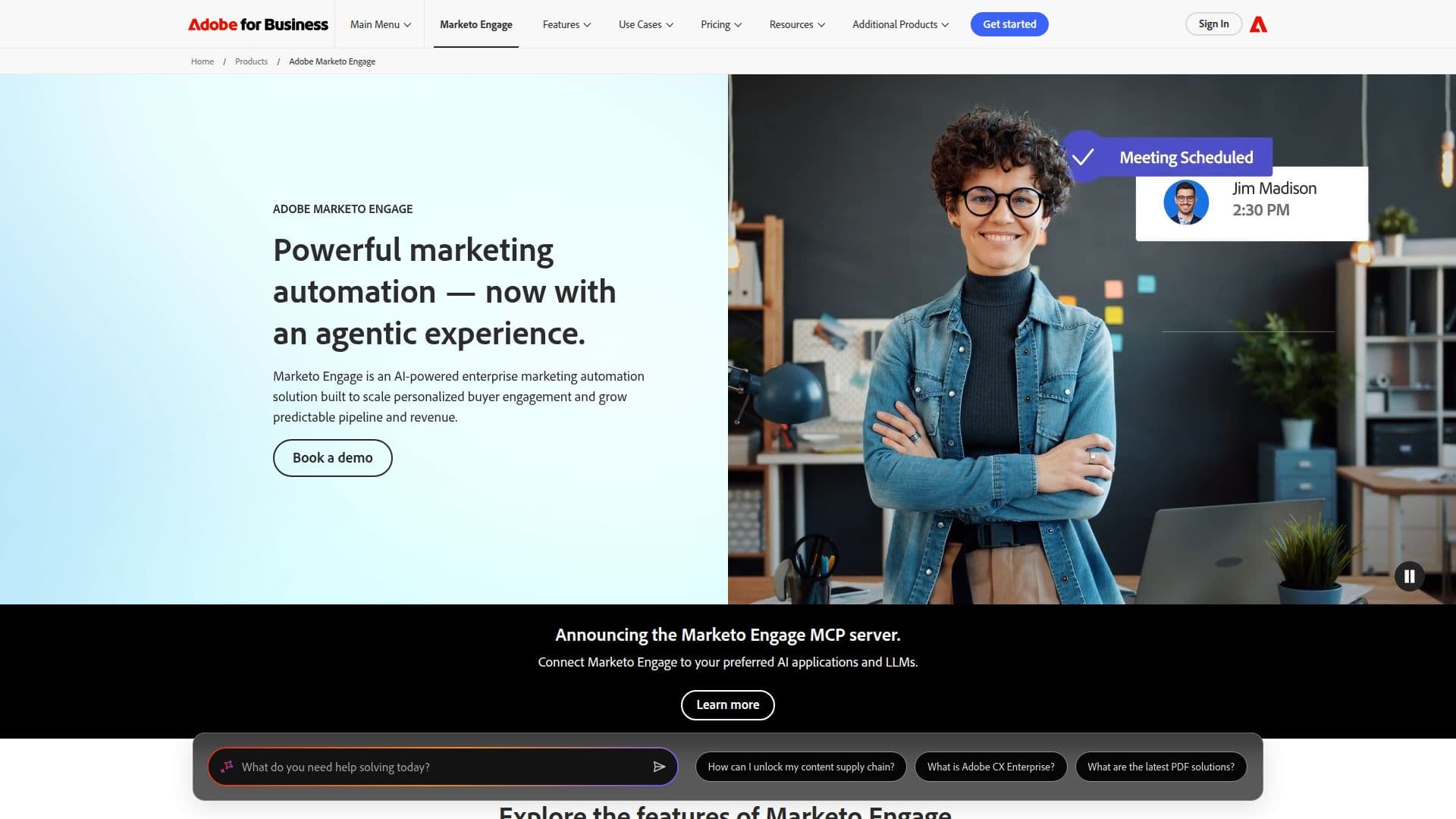Choose 'How can I unlock my content supply chain?'
Image resolution: width=1456 pixels, height=819 pixels.
tap(801, 767)
